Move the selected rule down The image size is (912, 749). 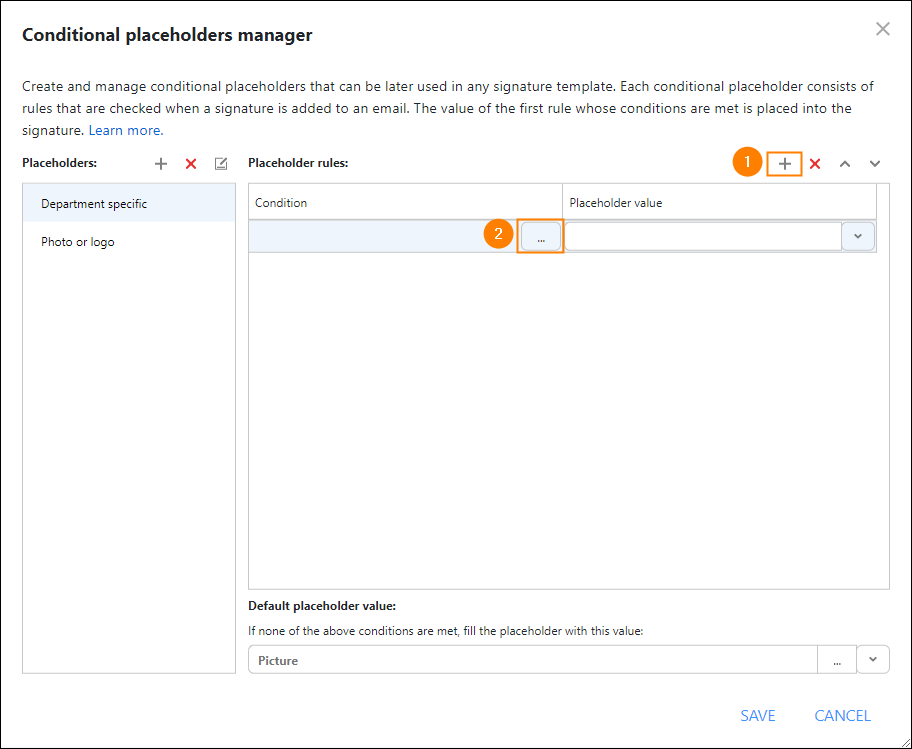[875, 162]
